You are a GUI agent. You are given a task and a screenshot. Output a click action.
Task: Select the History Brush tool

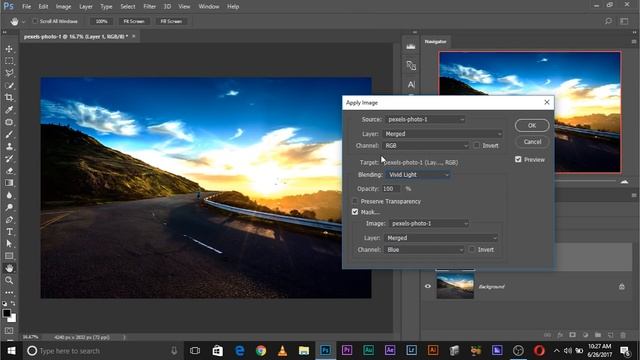(x=9, y=159)
